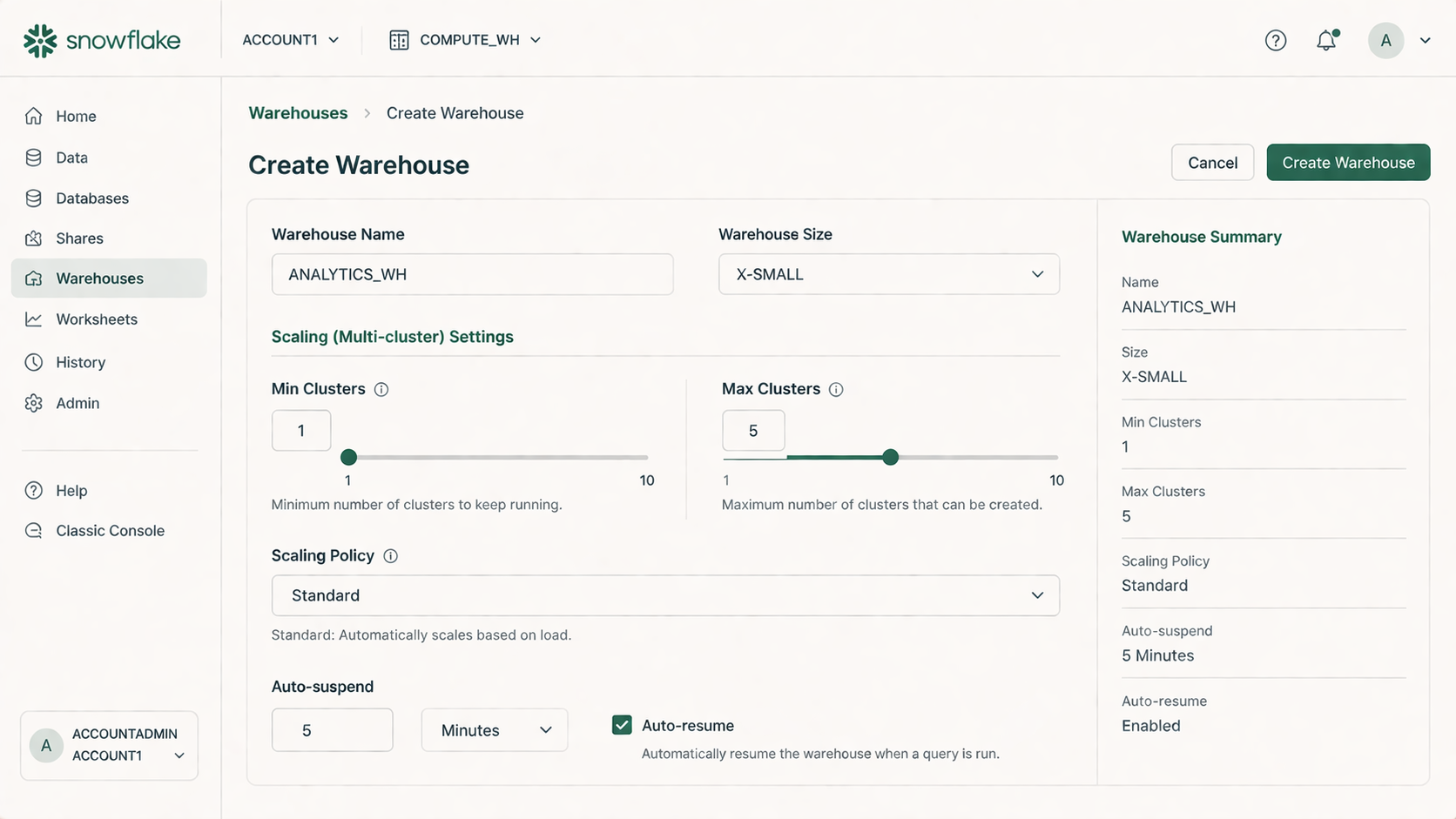Click the Max Clusters number box
This screenshot has width=1456, height=819.
[753, 431]
